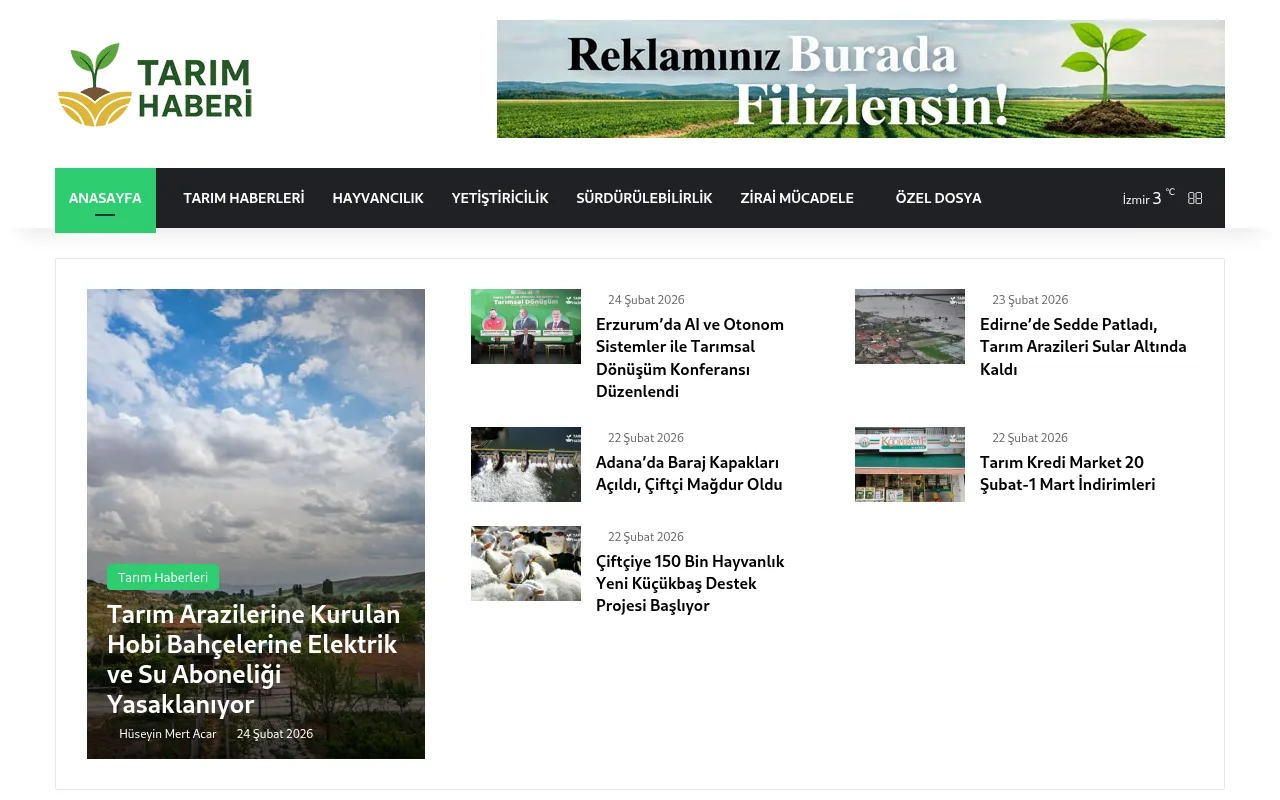Image resolution: width=1280 pixels, height=800 pixels.
Task: Open TARIM HABERLERİ from the navigation bar
Action: 243,198
